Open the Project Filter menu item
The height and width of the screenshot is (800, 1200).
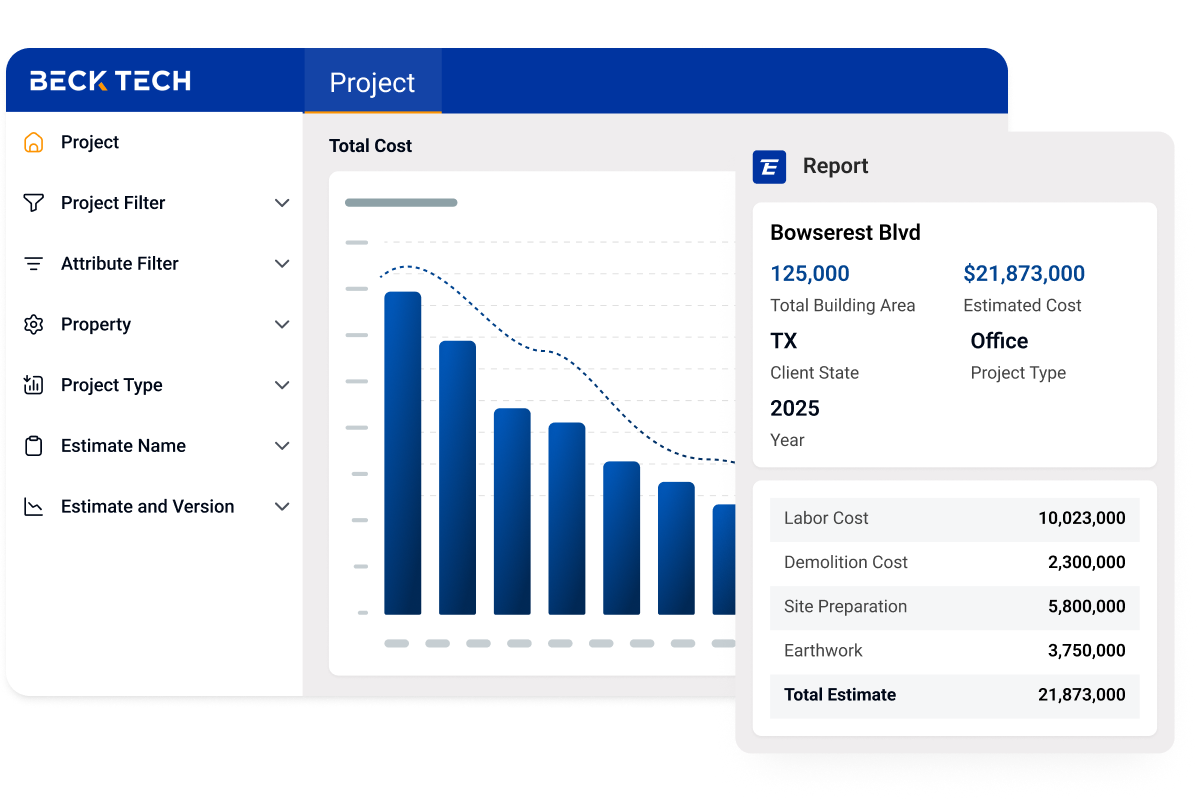coord(113,203)
